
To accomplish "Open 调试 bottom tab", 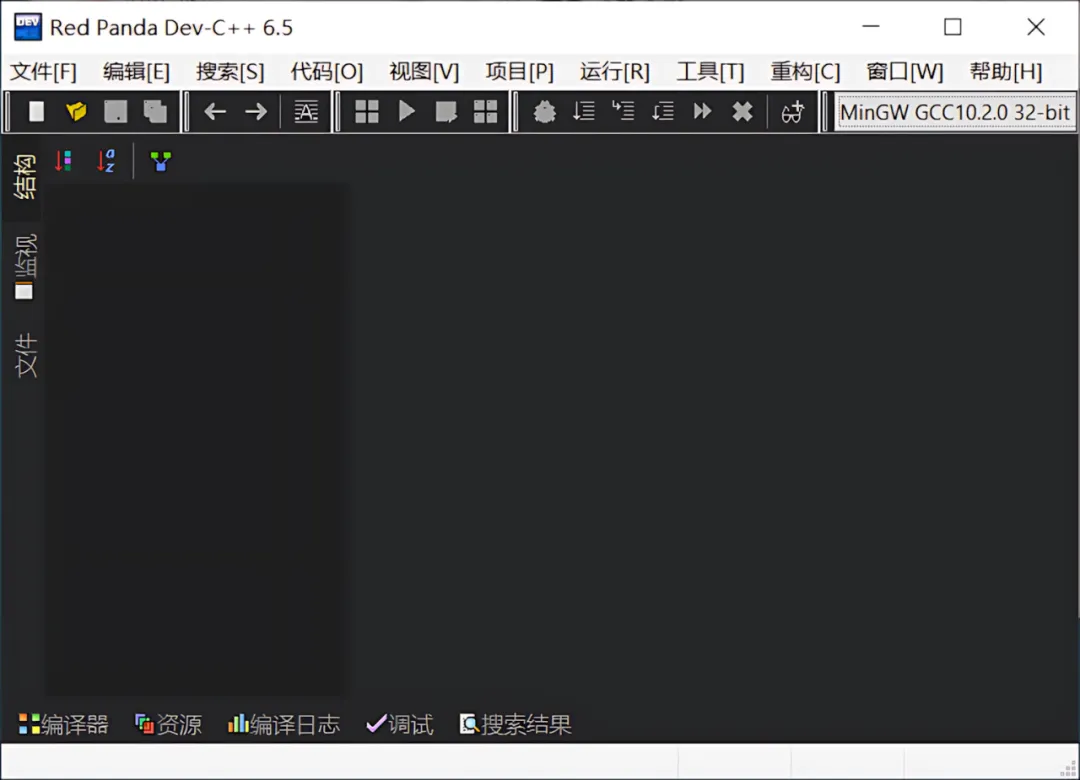I will [399, 724].
